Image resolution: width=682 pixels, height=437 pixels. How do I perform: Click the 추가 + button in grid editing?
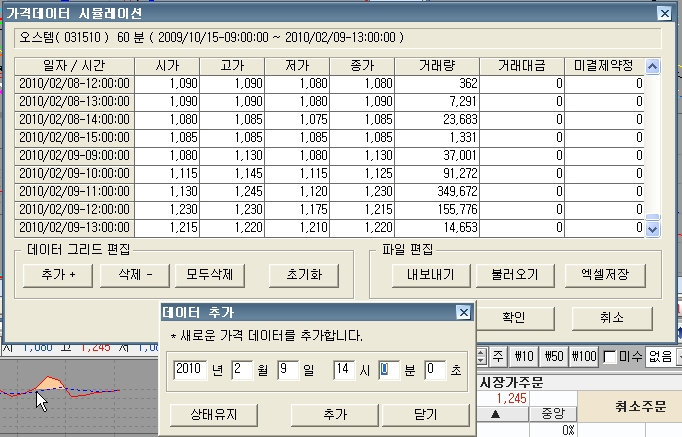(58, 275)
